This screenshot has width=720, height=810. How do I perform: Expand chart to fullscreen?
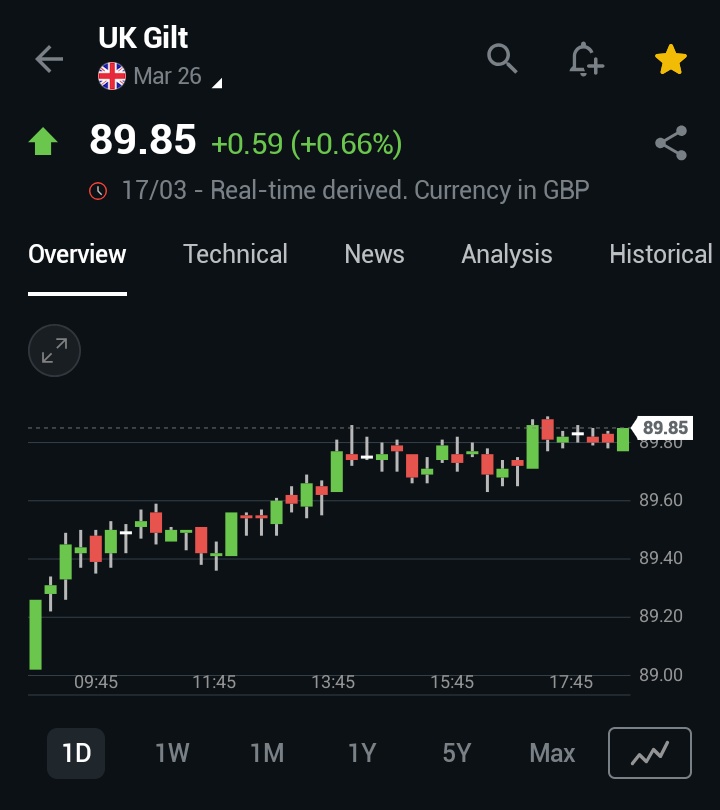(x=54, y=350)
